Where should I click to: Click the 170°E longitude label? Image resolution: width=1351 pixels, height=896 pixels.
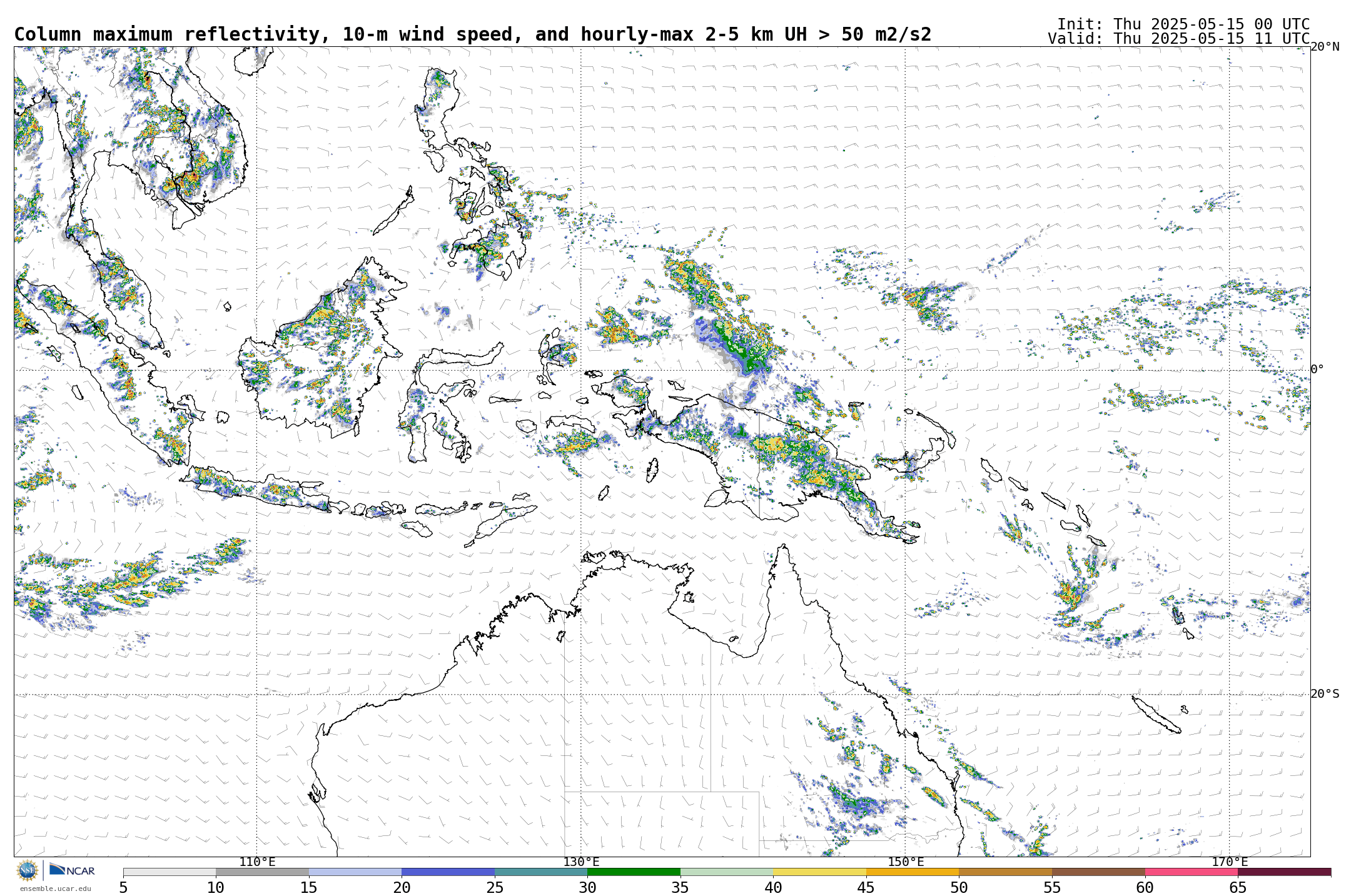tap(1230, 862)
